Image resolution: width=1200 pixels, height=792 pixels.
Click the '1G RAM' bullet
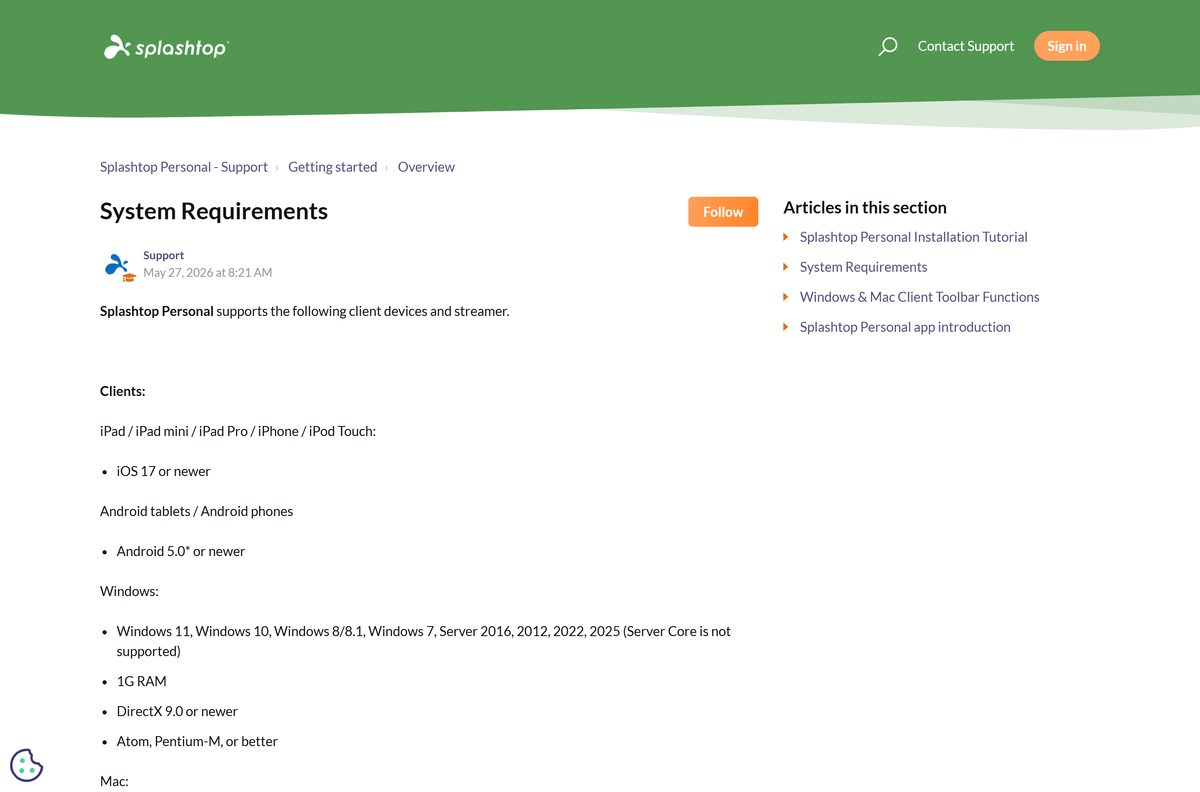pos(142,681)
